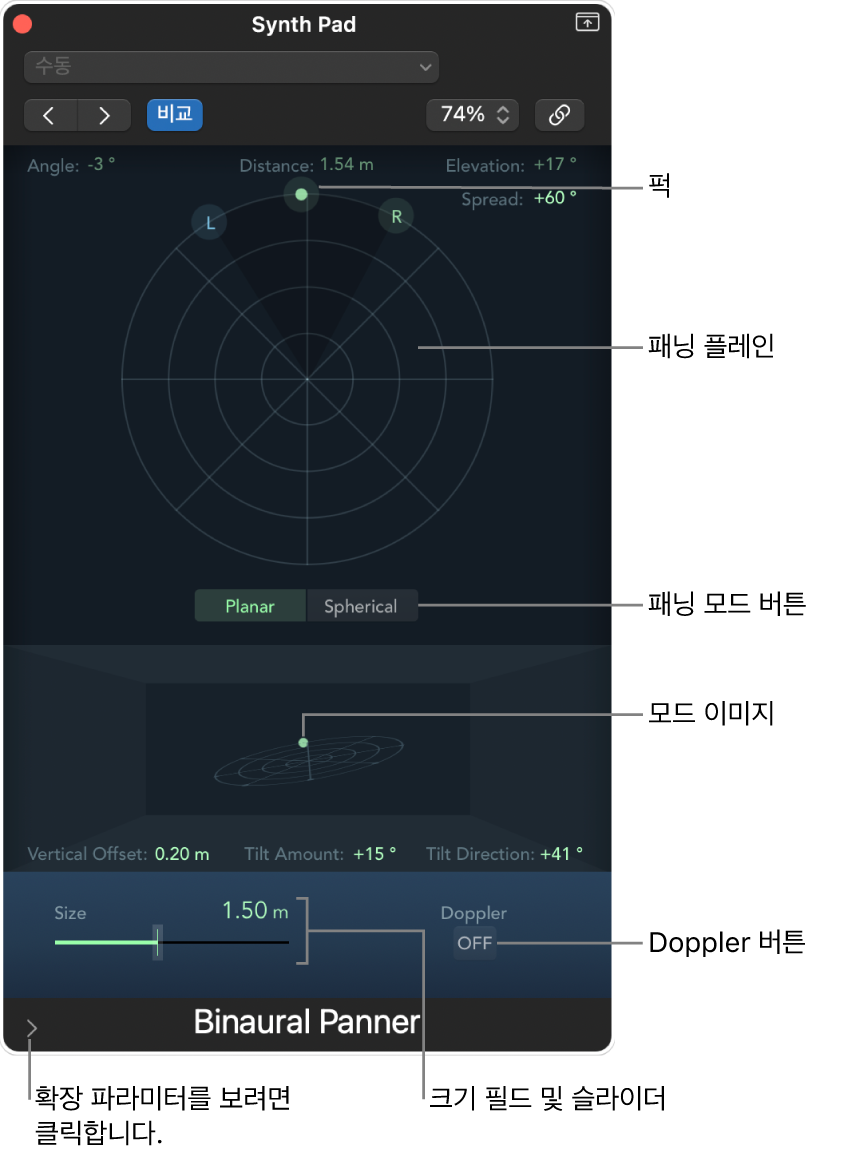
Task: Click the link chain icon button
Action: [559, 115]
